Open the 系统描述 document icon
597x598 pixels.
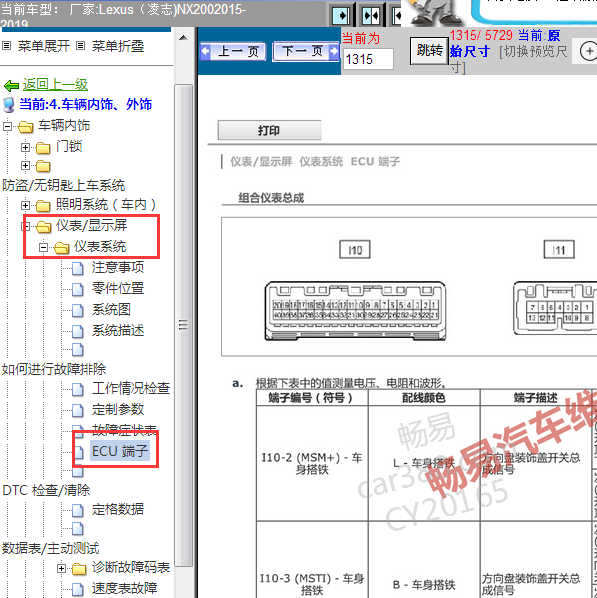coord(78,331)
